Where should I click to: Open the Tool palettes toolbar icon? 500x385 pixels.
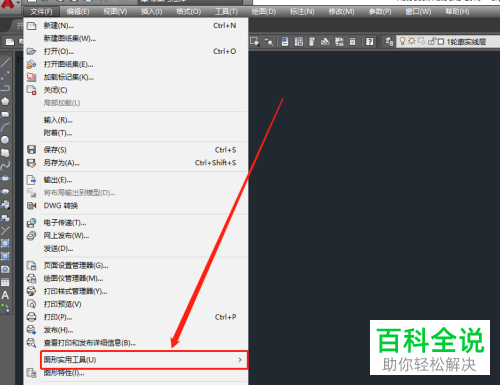[312, 42]
